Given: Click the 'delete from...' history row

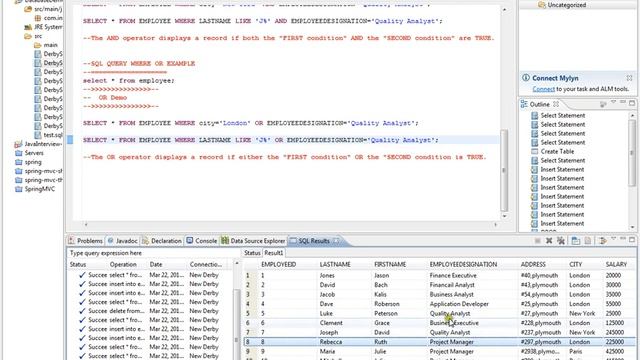Looking at the screenshot, I should click(x=127, y=311).
